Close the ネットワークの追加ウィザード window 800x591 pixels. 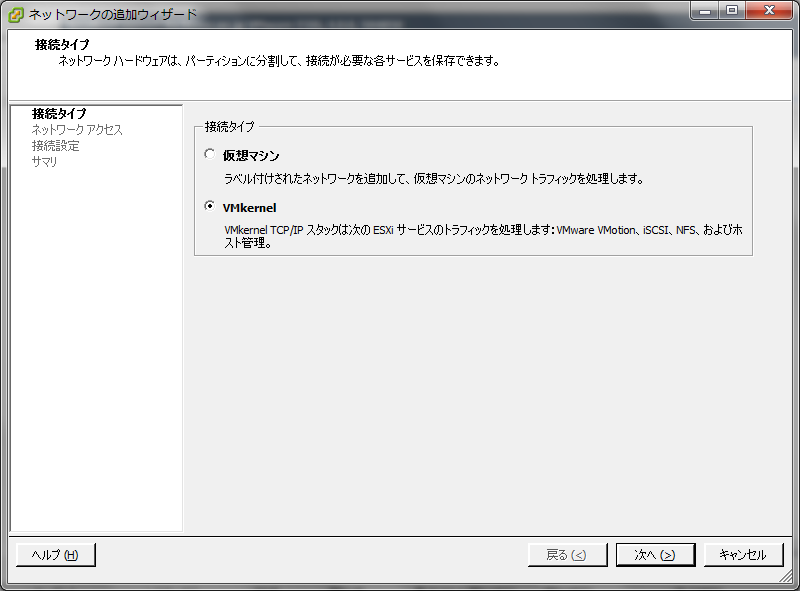769,11
